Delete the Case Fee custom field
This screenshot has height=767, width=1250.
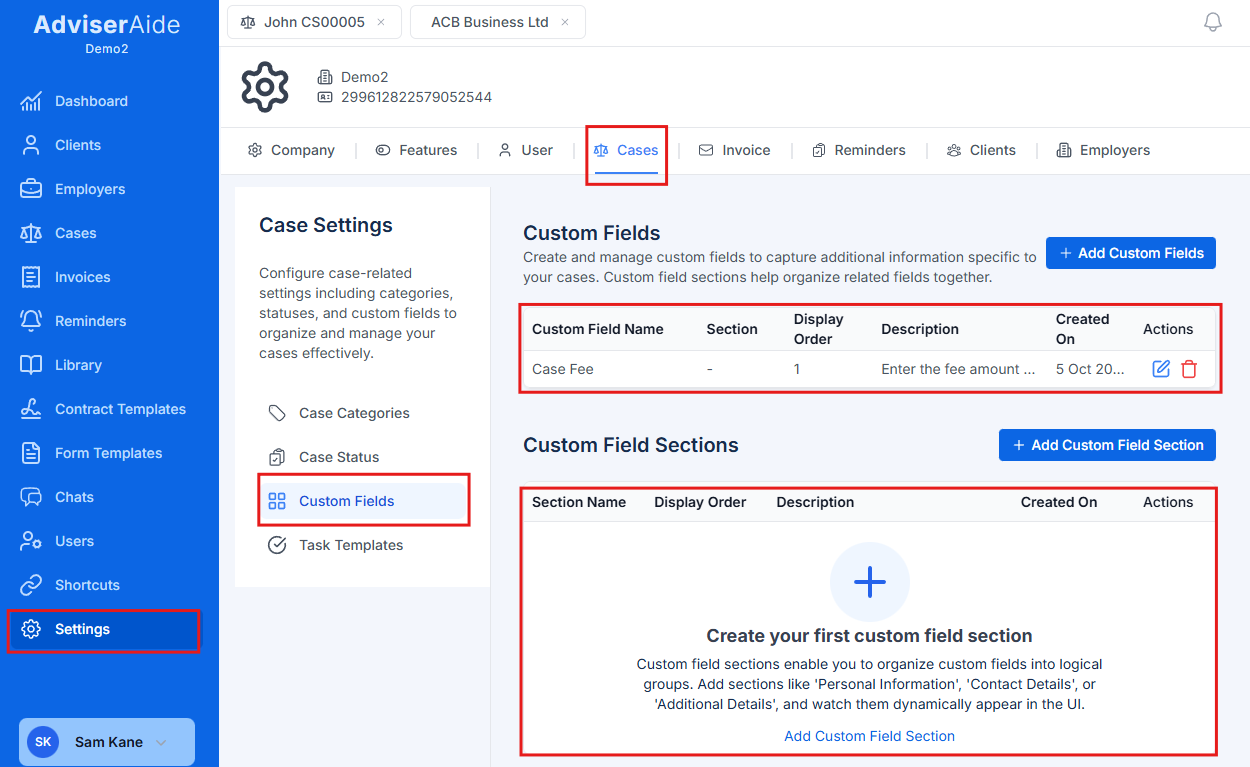click(x=1189, y=369)
